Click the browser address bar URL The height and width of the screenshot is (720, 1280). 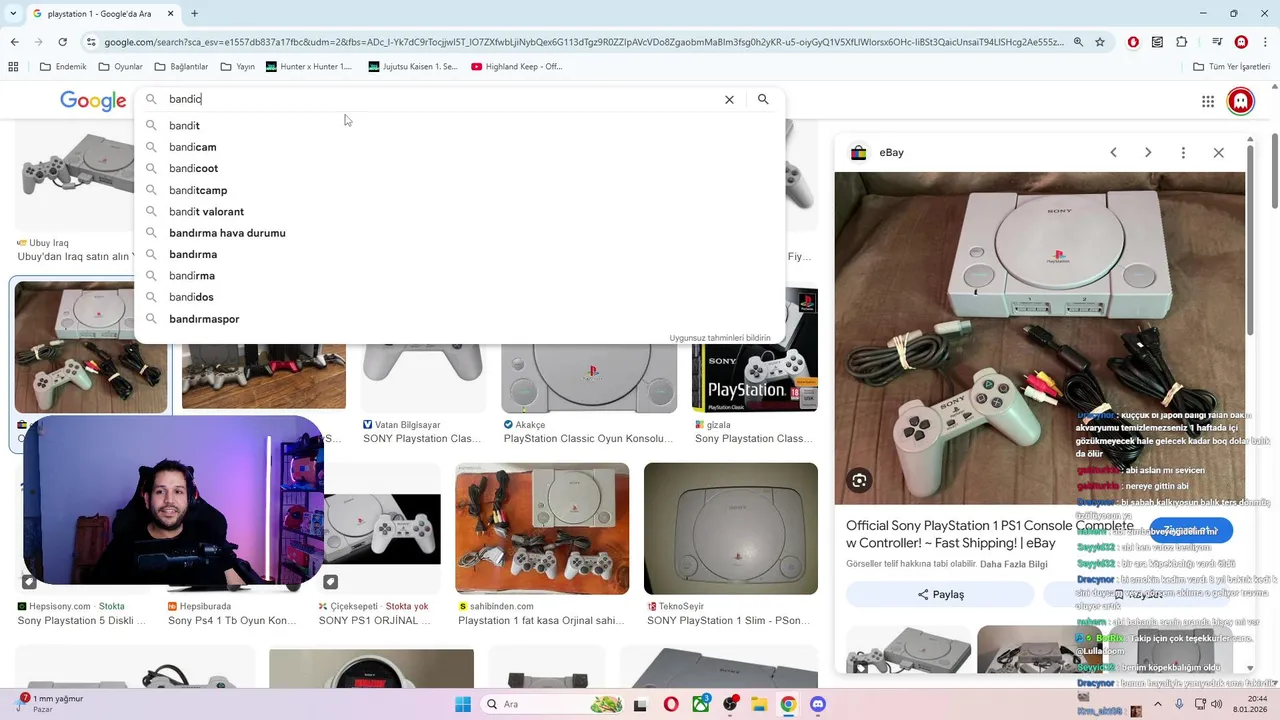tap(584, 42)
